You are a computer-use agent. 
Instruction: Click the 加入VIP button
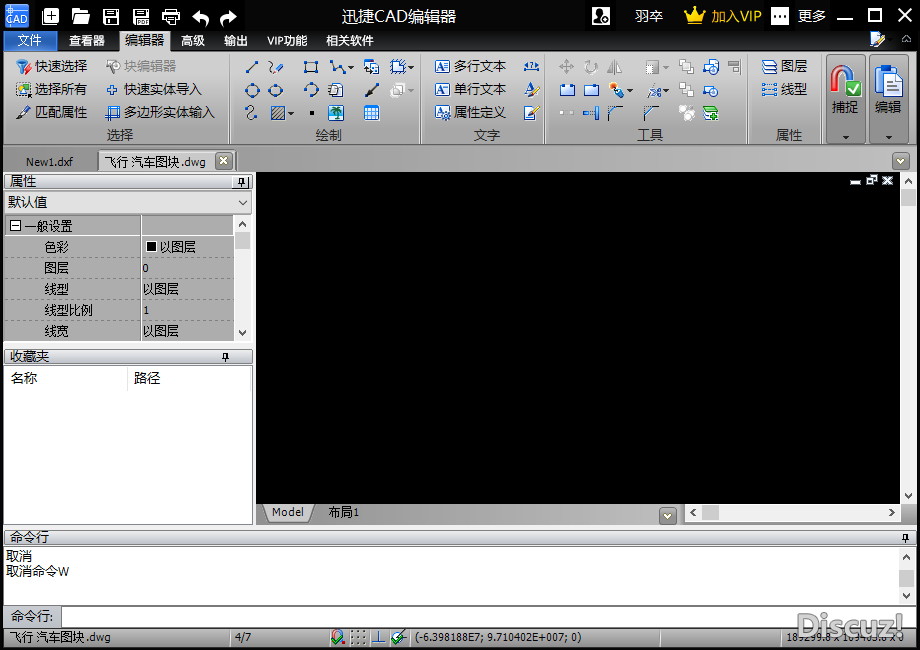coord(723,16)
